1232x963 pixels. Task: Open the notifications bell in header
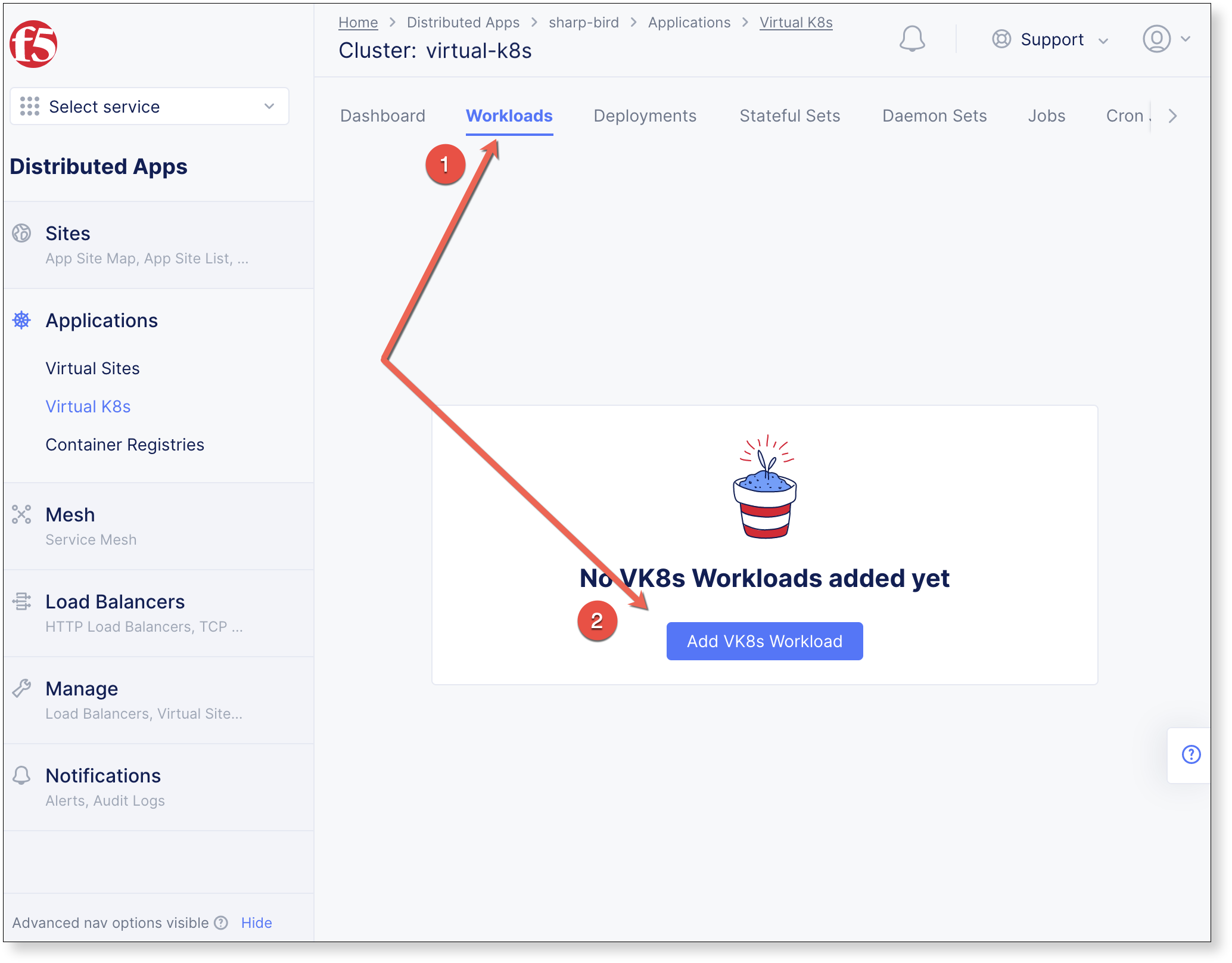(x=911, y=39)
